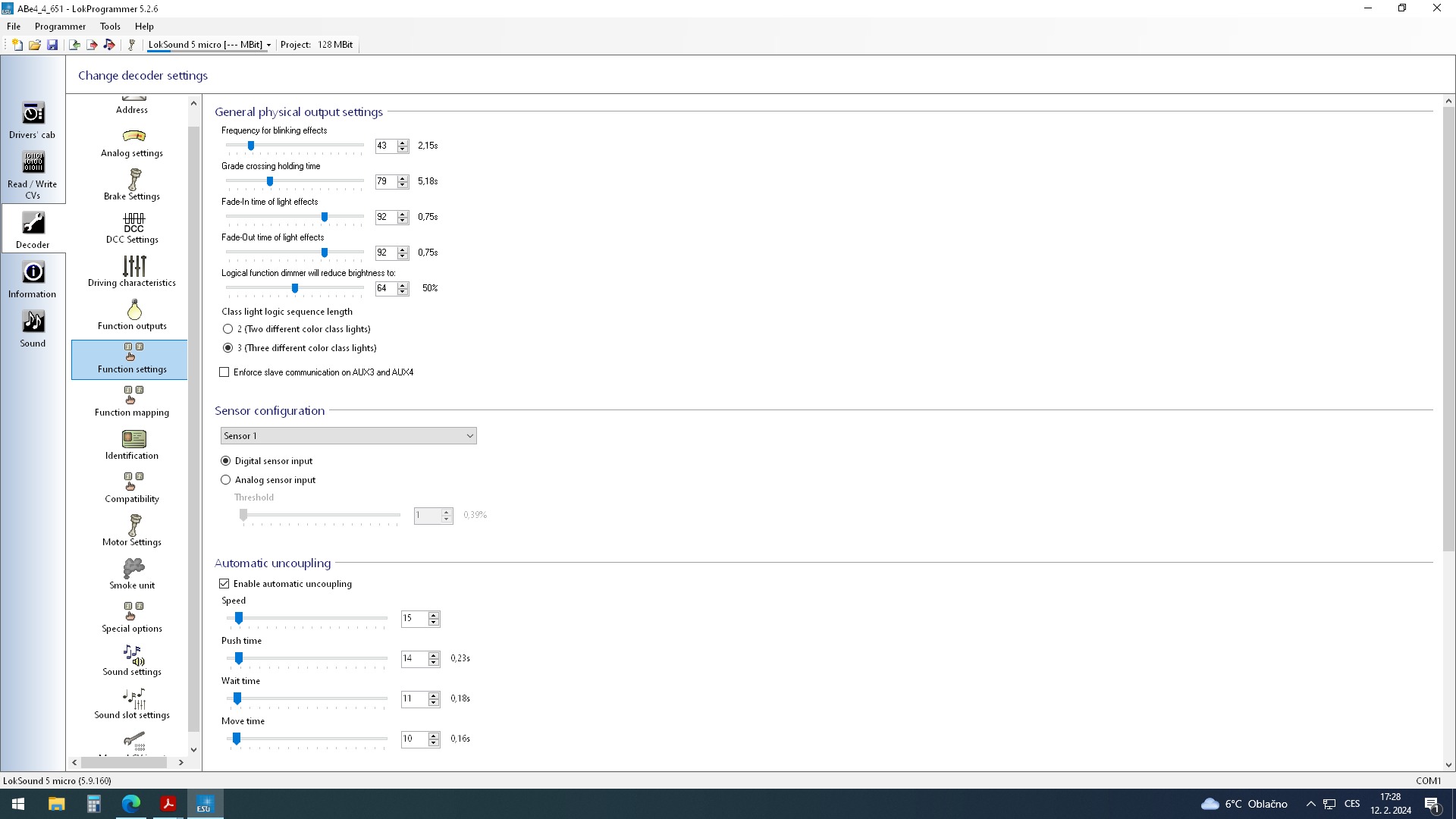Open Microsoft Edge from the taskbar
The height and width of the screenshot is (819, 1456).
[130, 804]
